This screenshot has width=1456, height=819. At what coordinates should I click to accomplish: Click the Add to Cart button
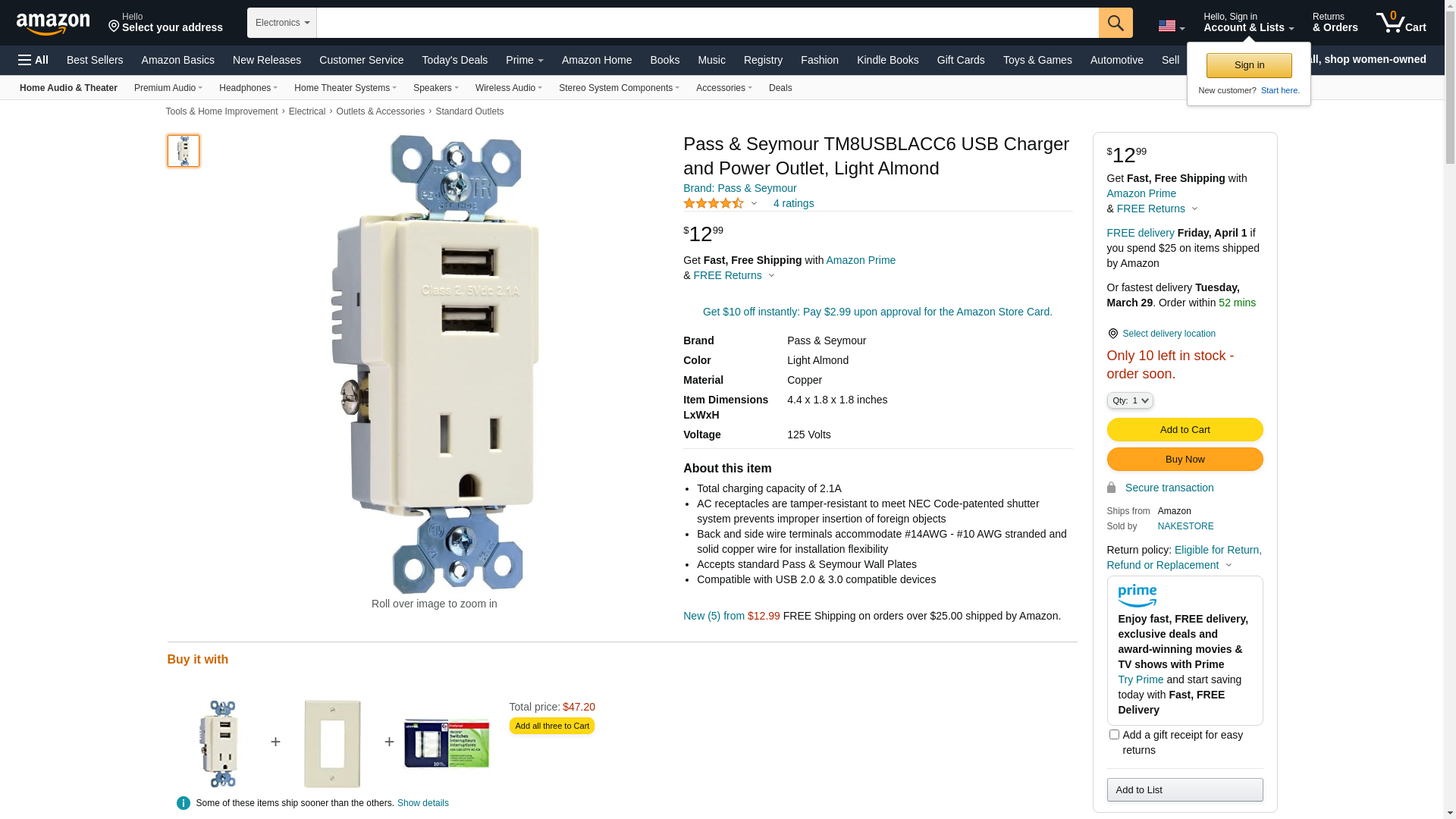tap(1185, 430)
